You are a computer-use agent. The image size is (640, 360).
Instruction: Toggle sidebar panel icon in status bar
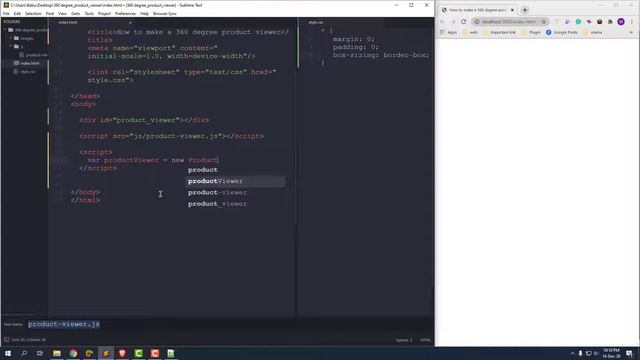click(7, 340)
